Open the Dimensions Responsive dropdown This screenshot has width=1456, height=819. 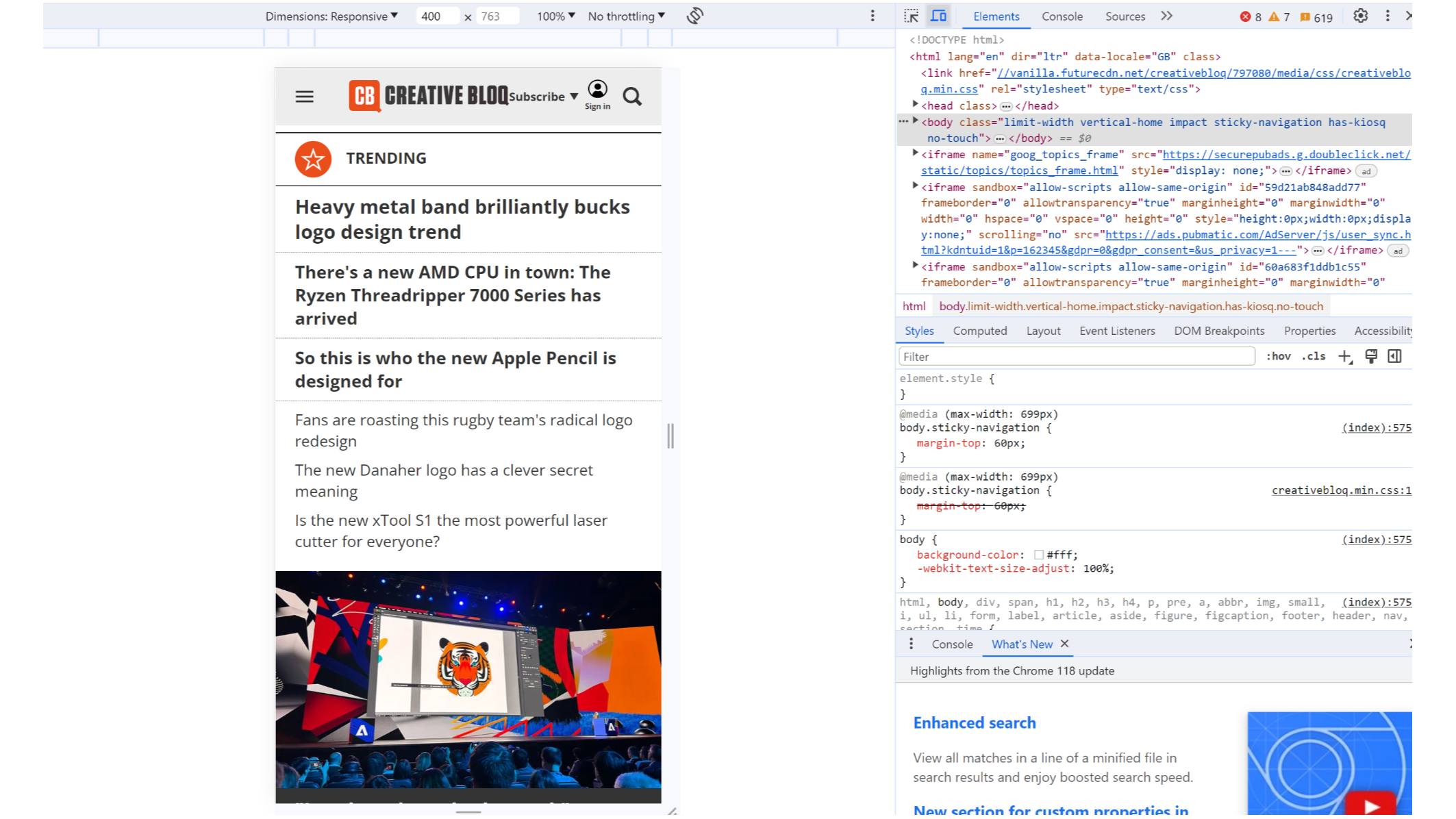click(x=330, y=16)
